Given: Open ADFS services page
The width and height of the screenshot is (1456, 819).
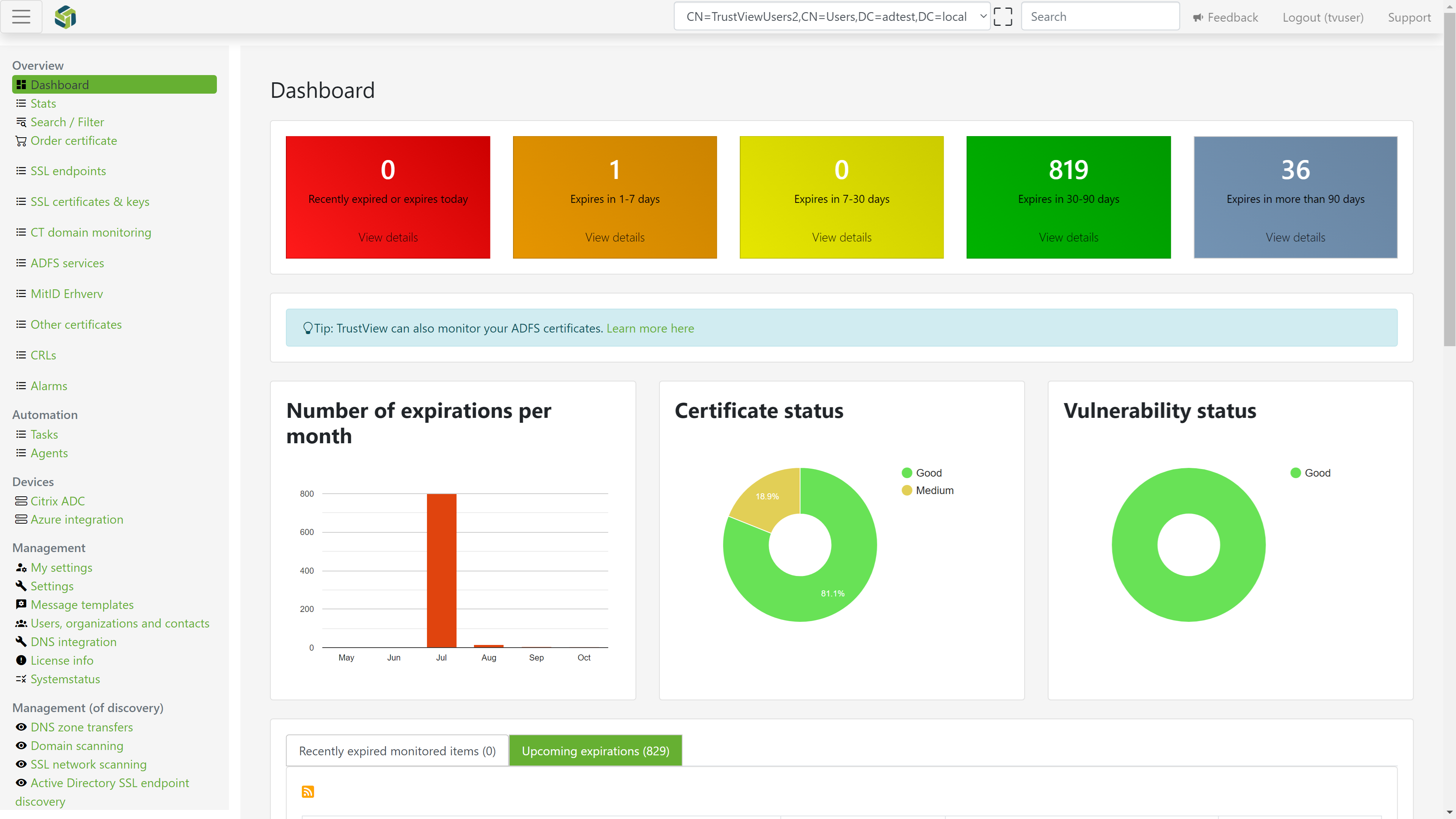Looking at the screenshot, I should pos(67,263).
